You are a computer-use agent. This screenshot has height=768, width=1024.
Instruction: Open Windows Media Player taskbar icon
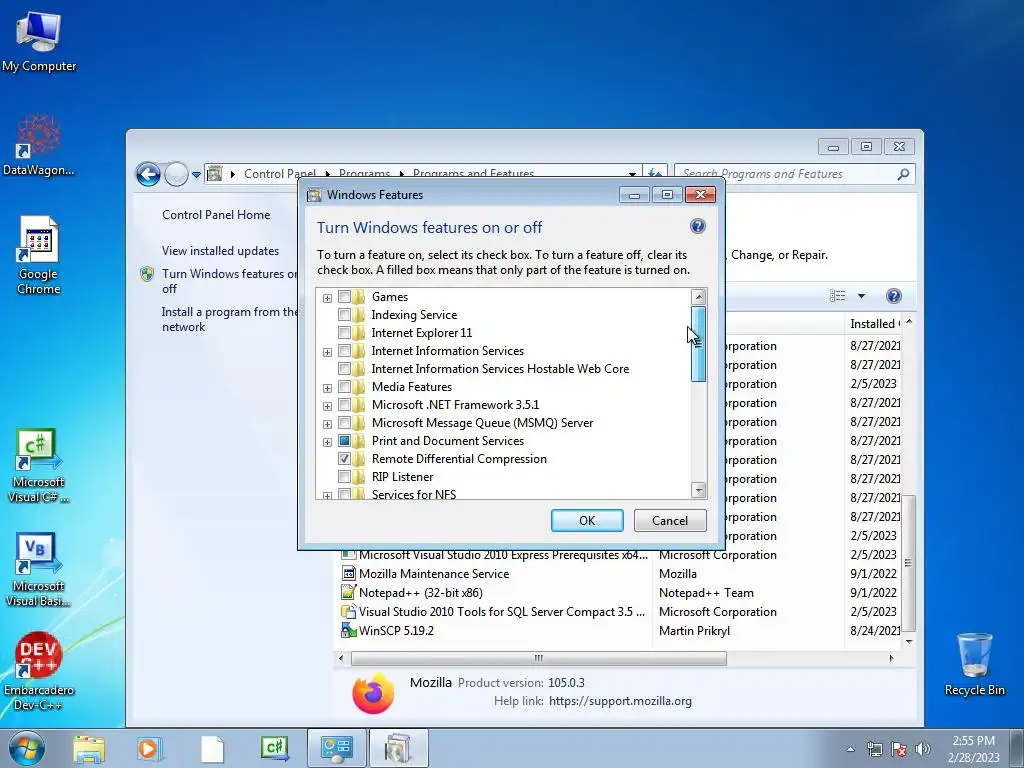(x=149, y=749)
